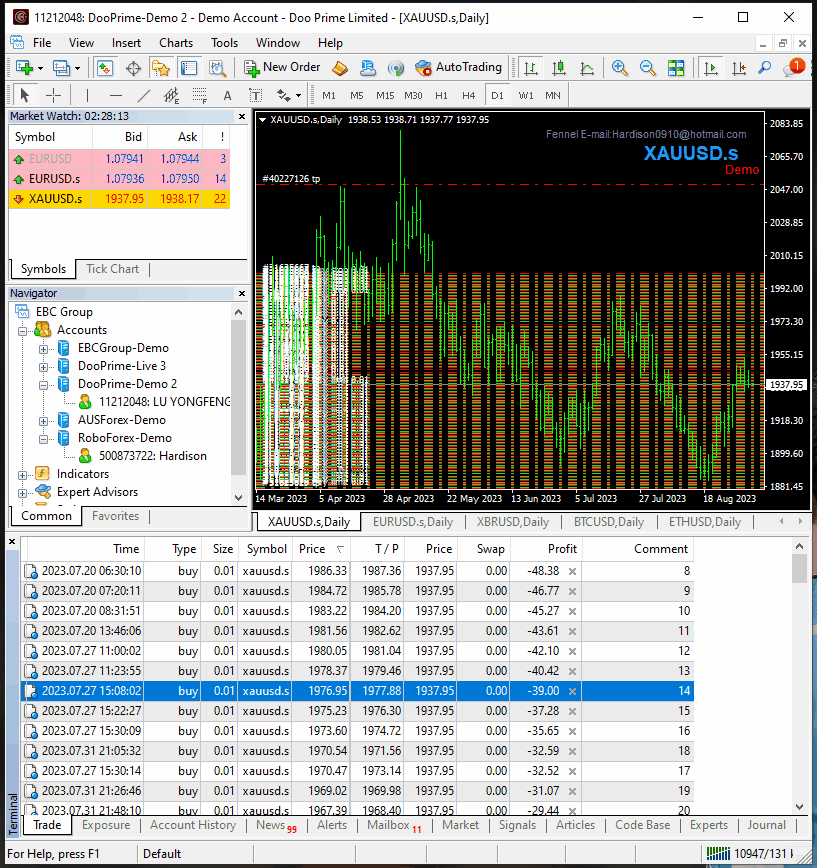Zoom out of the chart
817x868 pixels.
pyautogui.click(x=648, y=68)
